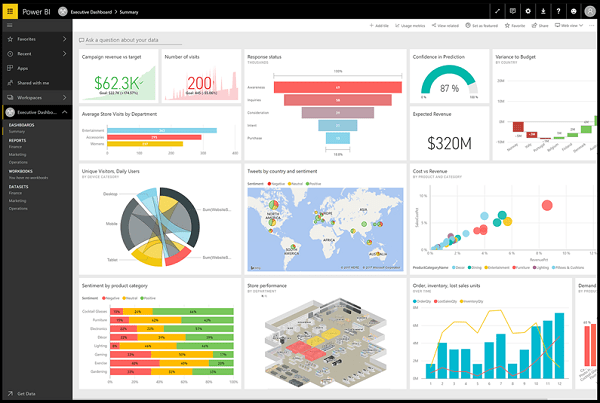Open the Number of visits tile
Image resolution: width=600 pixels, height=403 pixels.
[x=201, y=76]
